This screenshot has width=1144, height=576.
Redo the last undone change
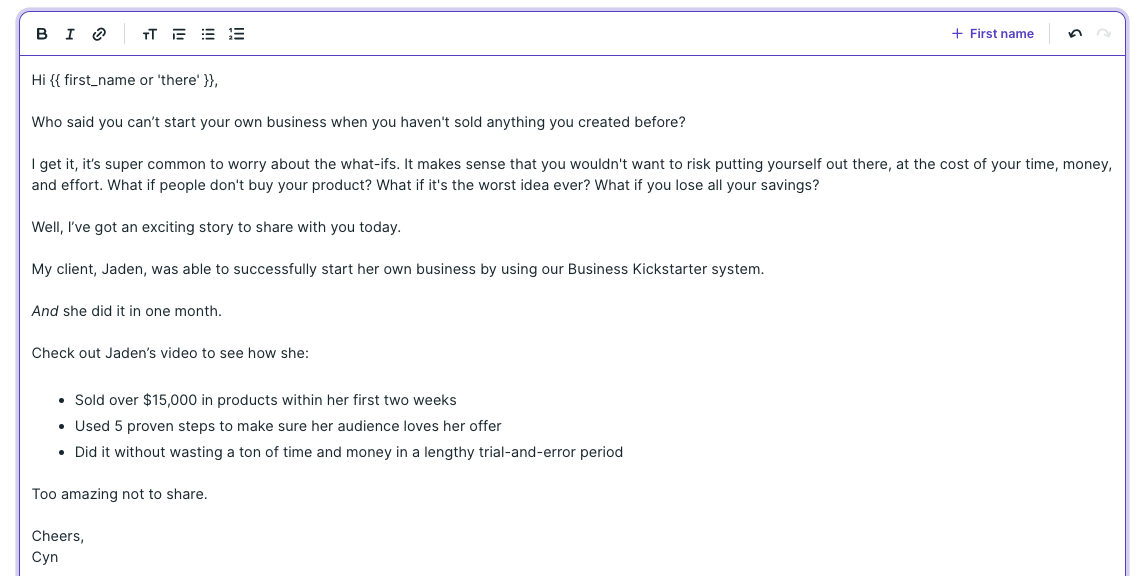(1102, 33)
